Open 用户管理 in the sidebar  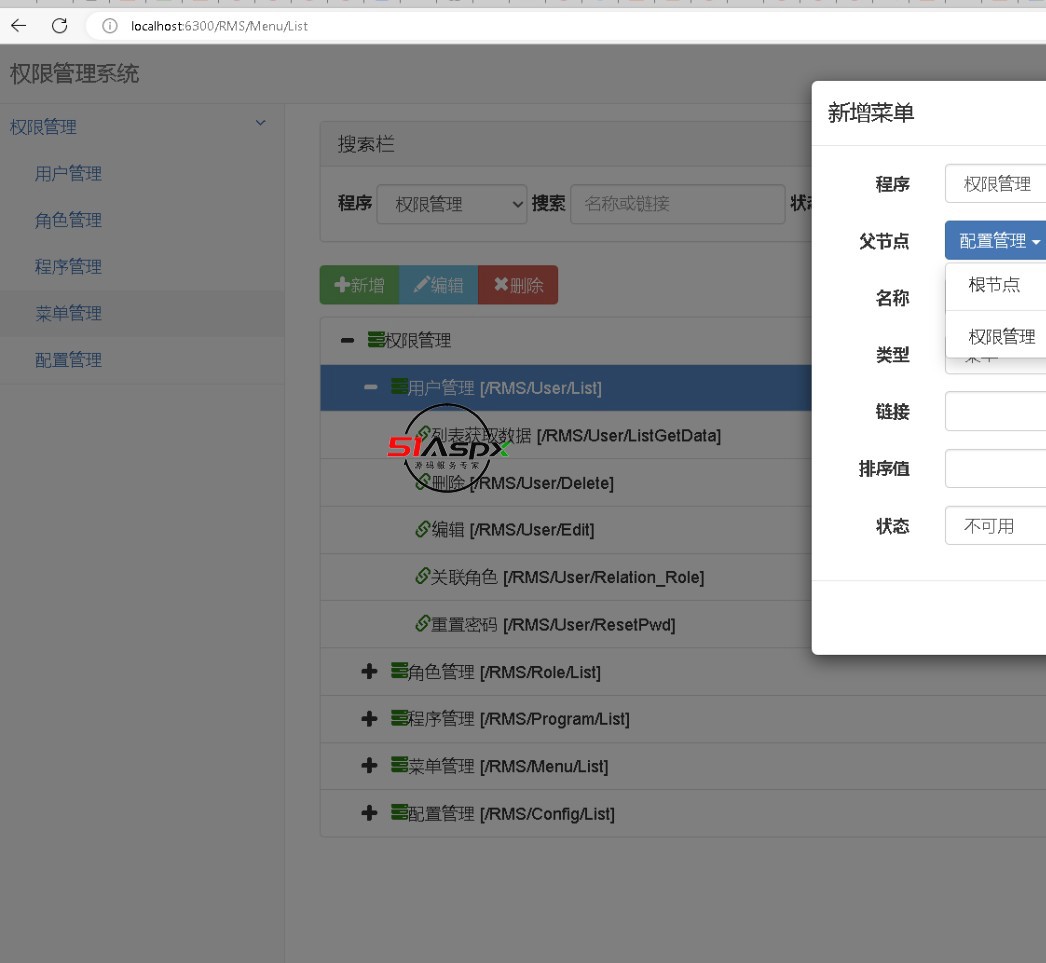pos(68,174)
